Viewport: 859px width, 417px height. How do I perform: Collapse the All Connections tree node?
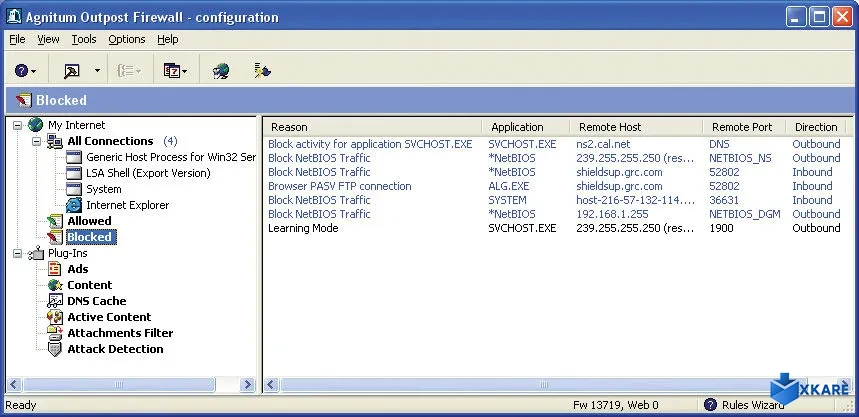click(x=37, y=141)
